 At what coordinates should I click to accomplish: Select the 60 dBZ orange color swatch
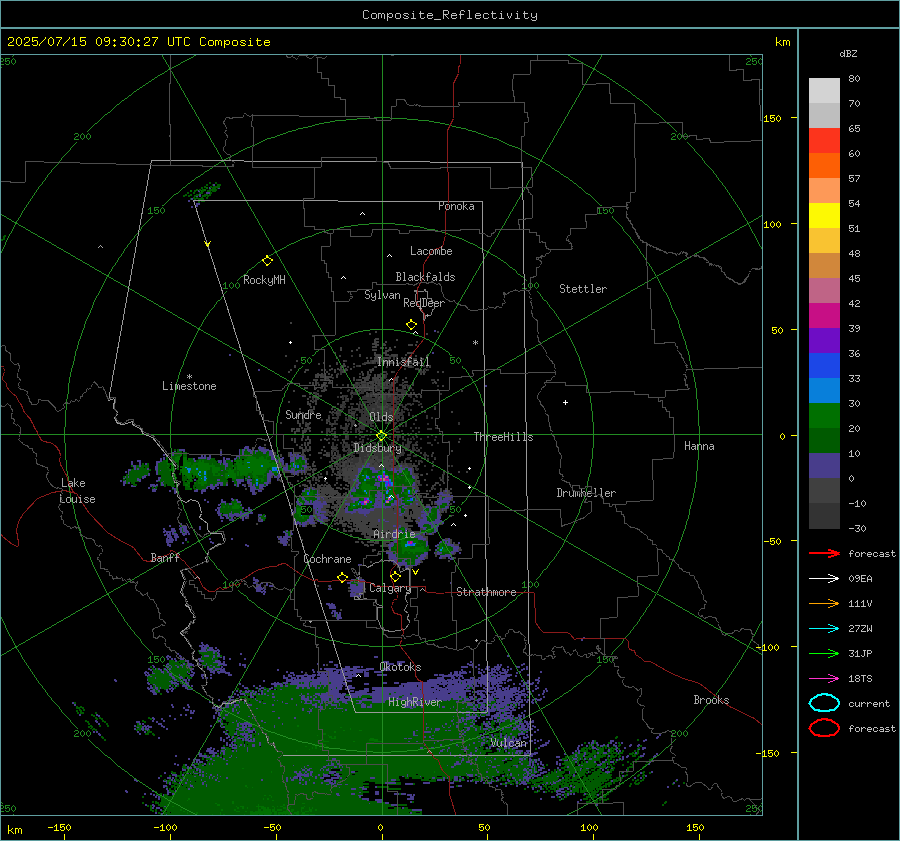coord(824,165)
